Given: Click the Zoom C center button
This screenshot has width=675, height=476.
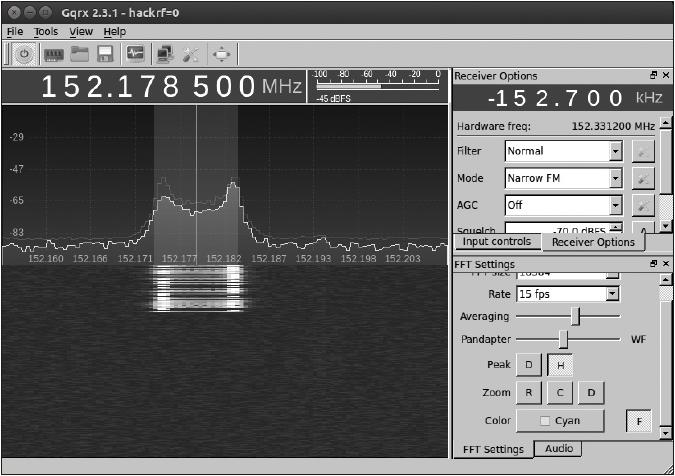Looking at the screenshot, I should coord(560,393).
